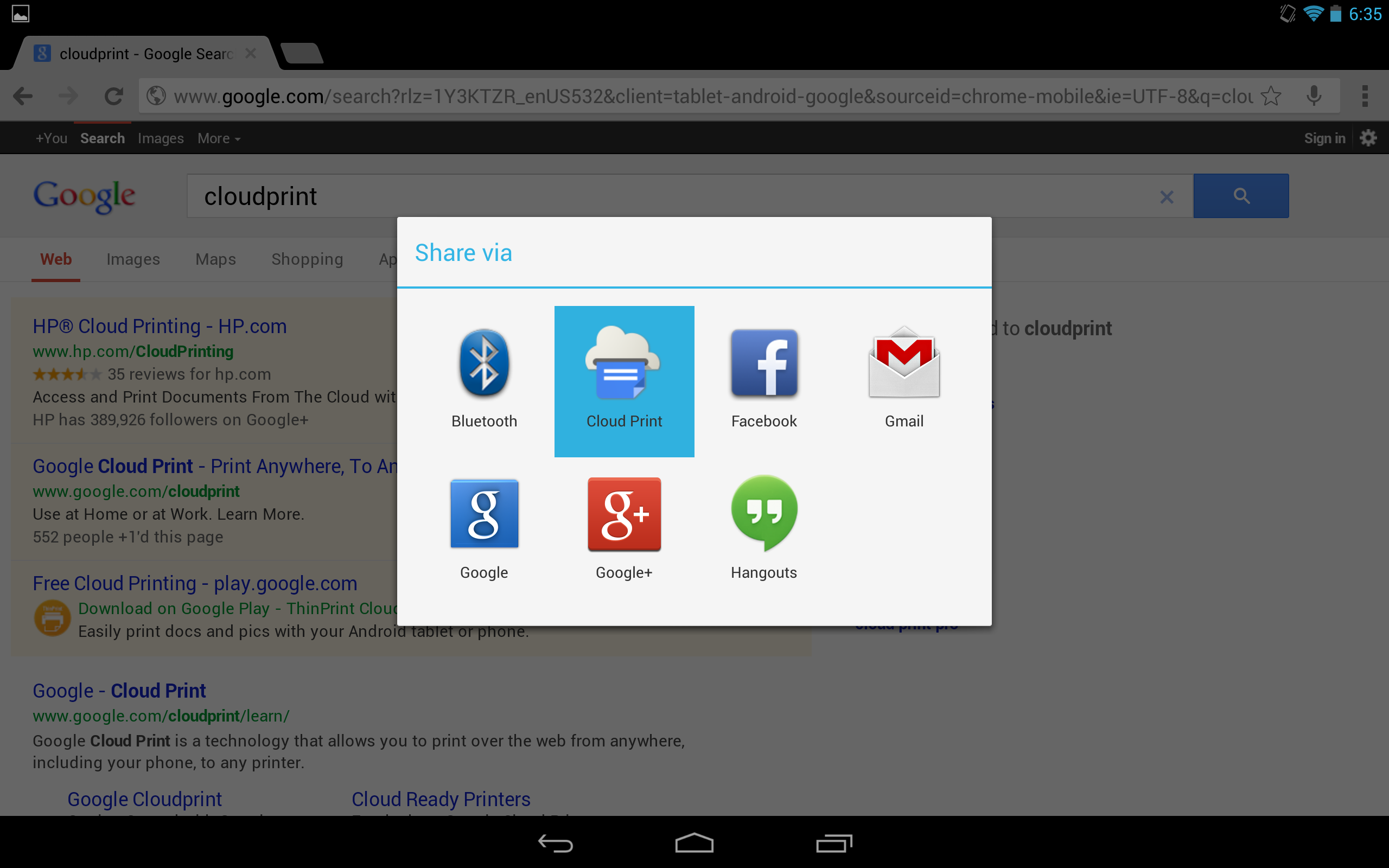Open the recent apps switcher
The height and width of the screenshot is (868, 1389).
(x=833, y=843)
